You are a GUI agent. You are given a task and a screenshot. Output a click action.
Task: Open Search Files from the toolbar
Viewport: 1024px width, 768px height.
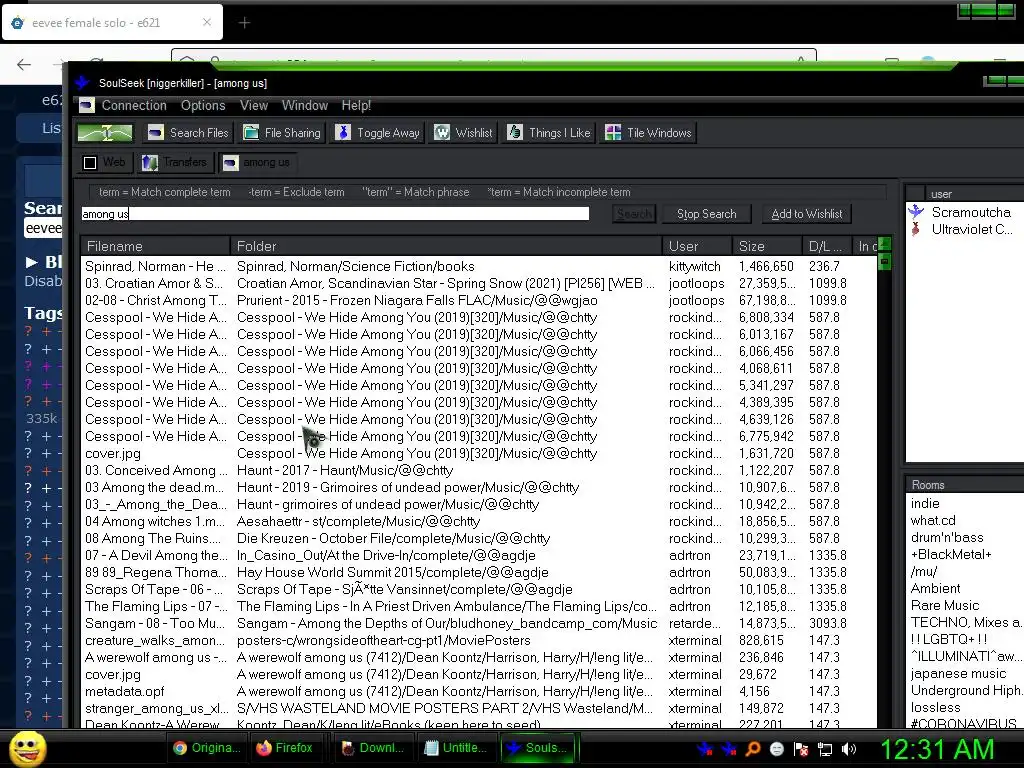coord(187,133)
